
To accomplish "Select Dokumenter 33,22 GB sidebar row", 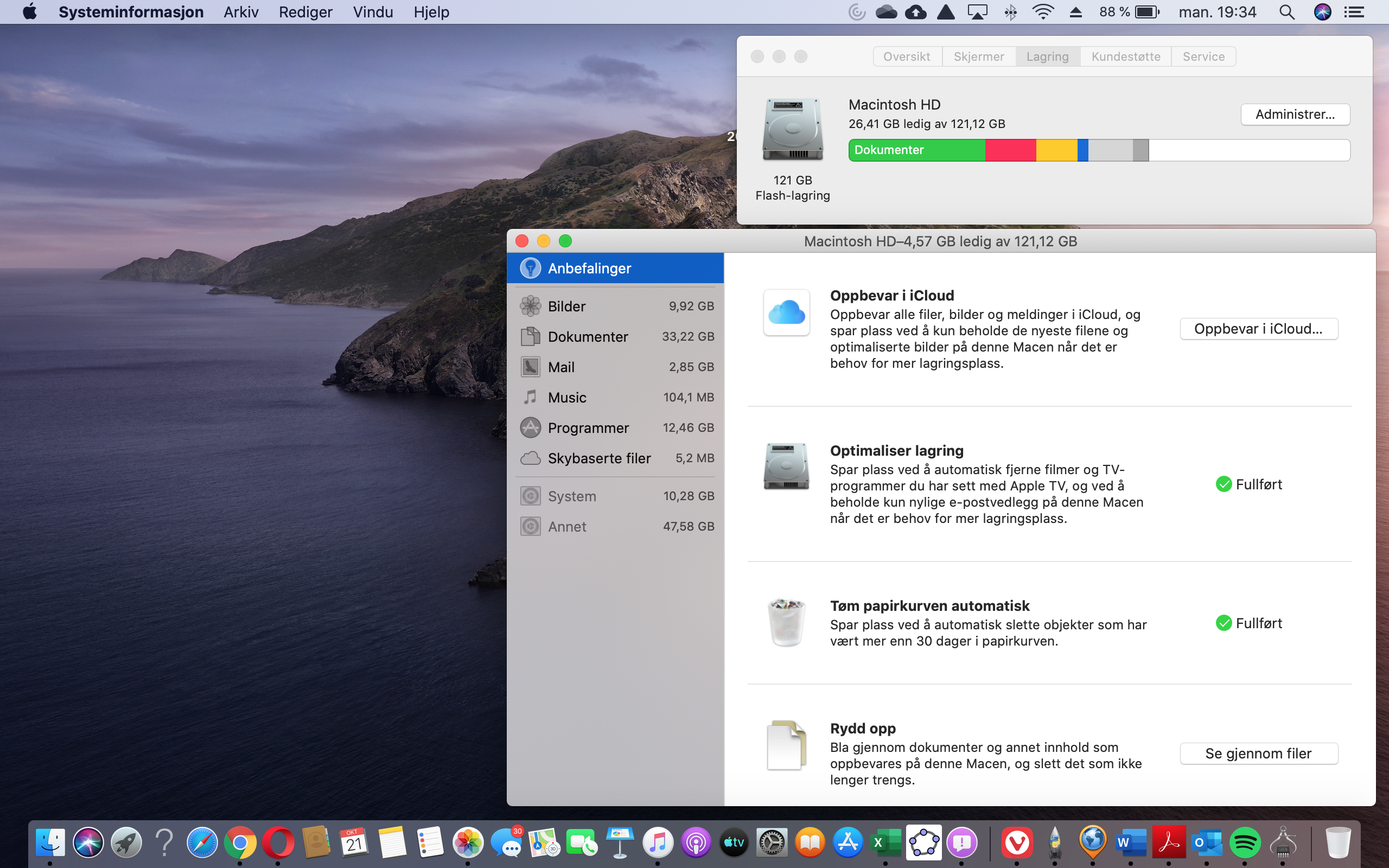I will click(x=615, y=336).
